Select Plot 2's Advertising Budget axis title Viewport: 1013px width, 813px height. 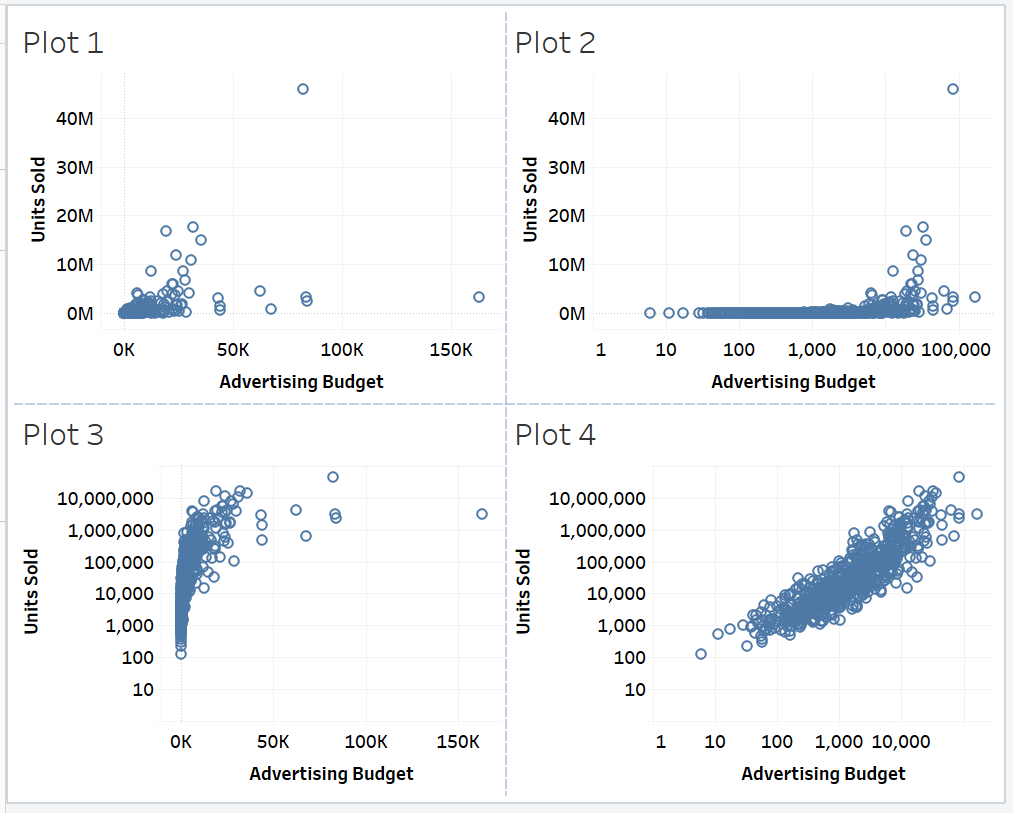pyautogui.click(x=793, y=382)
